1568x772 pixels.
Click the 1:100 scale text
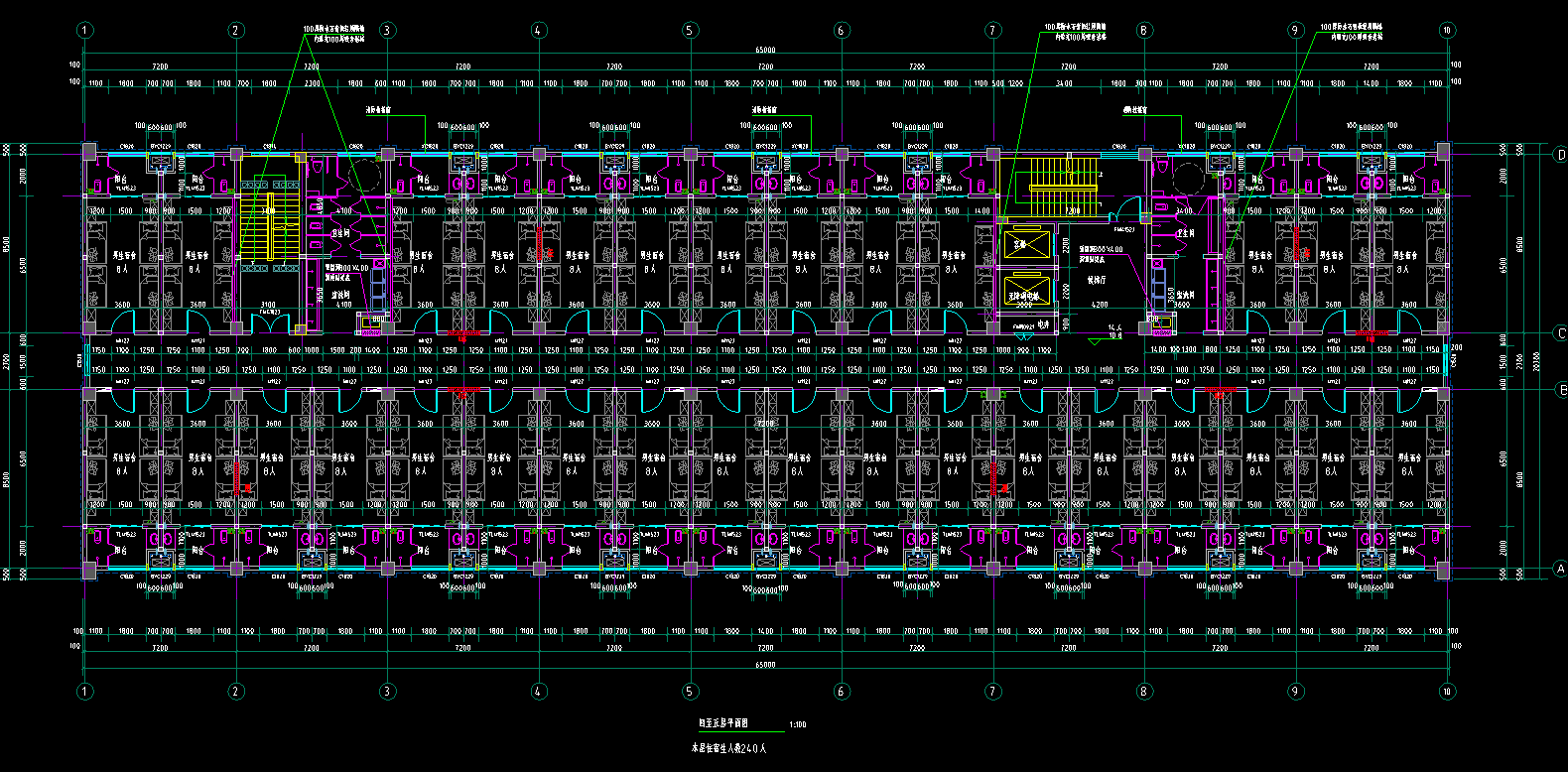(x=797, y=725)
